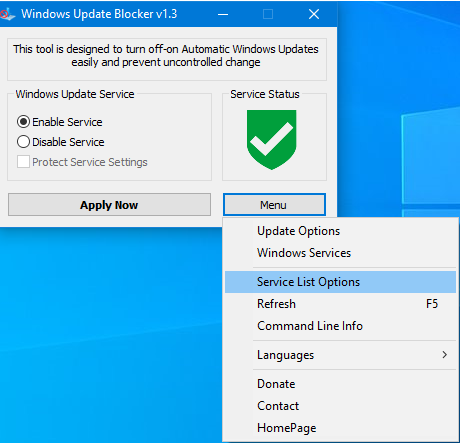Viewport: 460px width, 443px height.
Task: Open the Menu button dropdown
Action: (x=274, y=205)
